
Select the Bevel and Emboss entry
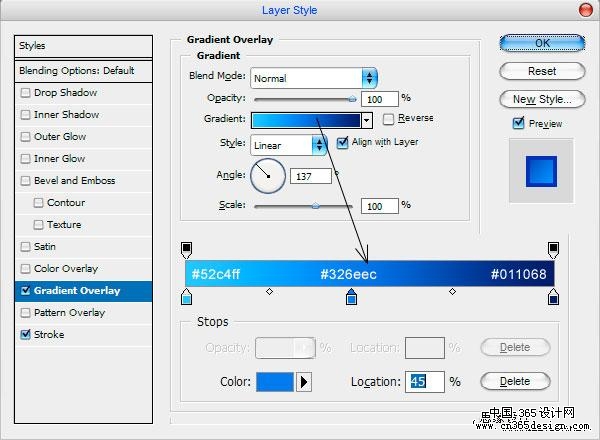click(x=83, y=181)
